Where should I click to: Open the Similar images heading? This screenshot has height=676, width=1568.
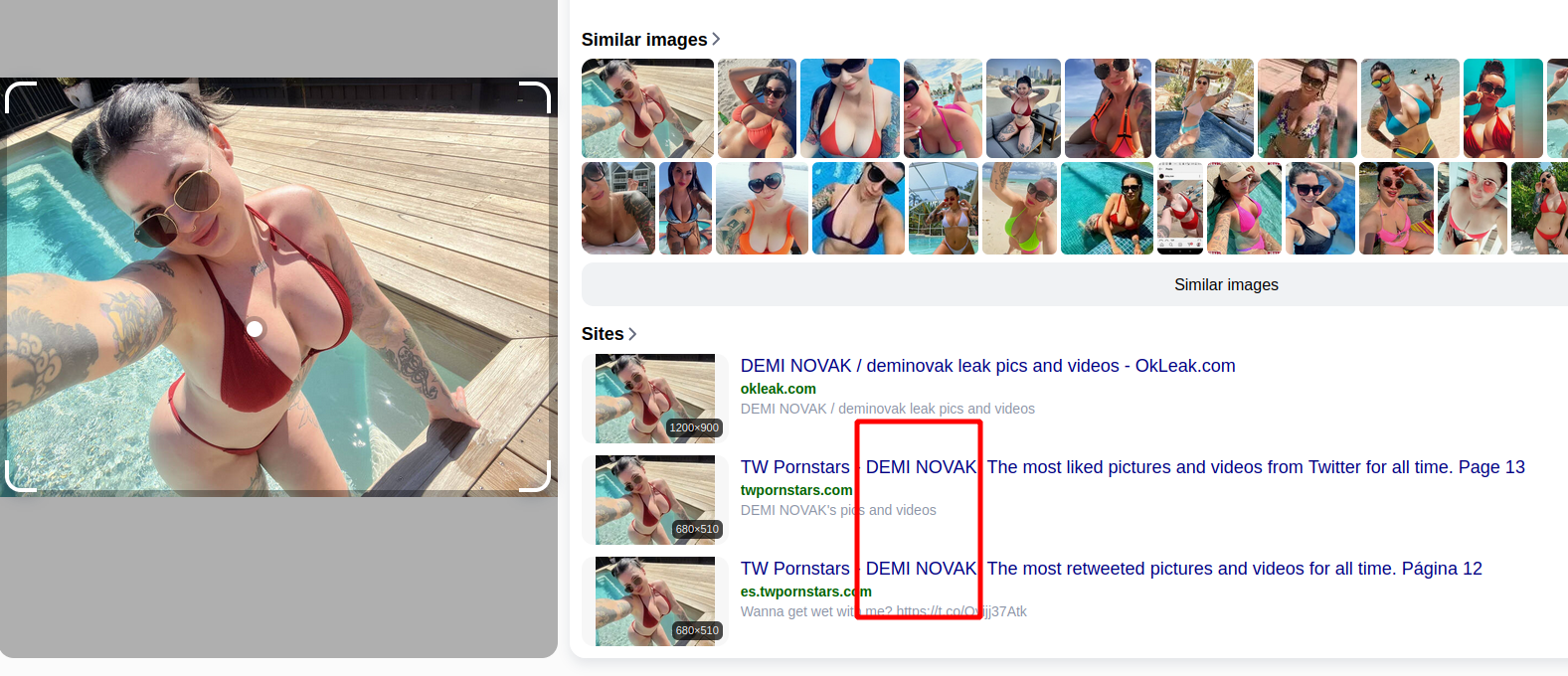(644, 40)
